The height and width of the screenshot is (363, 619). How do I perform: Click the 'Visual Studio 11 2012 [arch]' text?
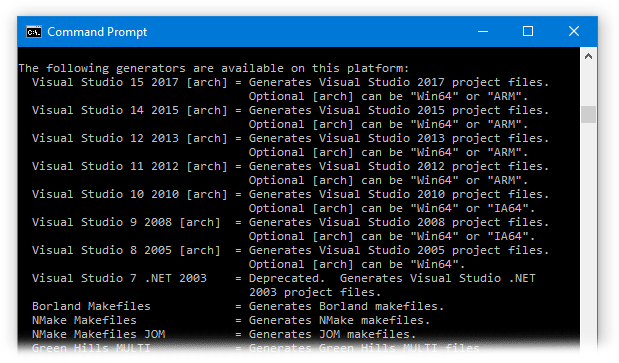click(130, 167)
